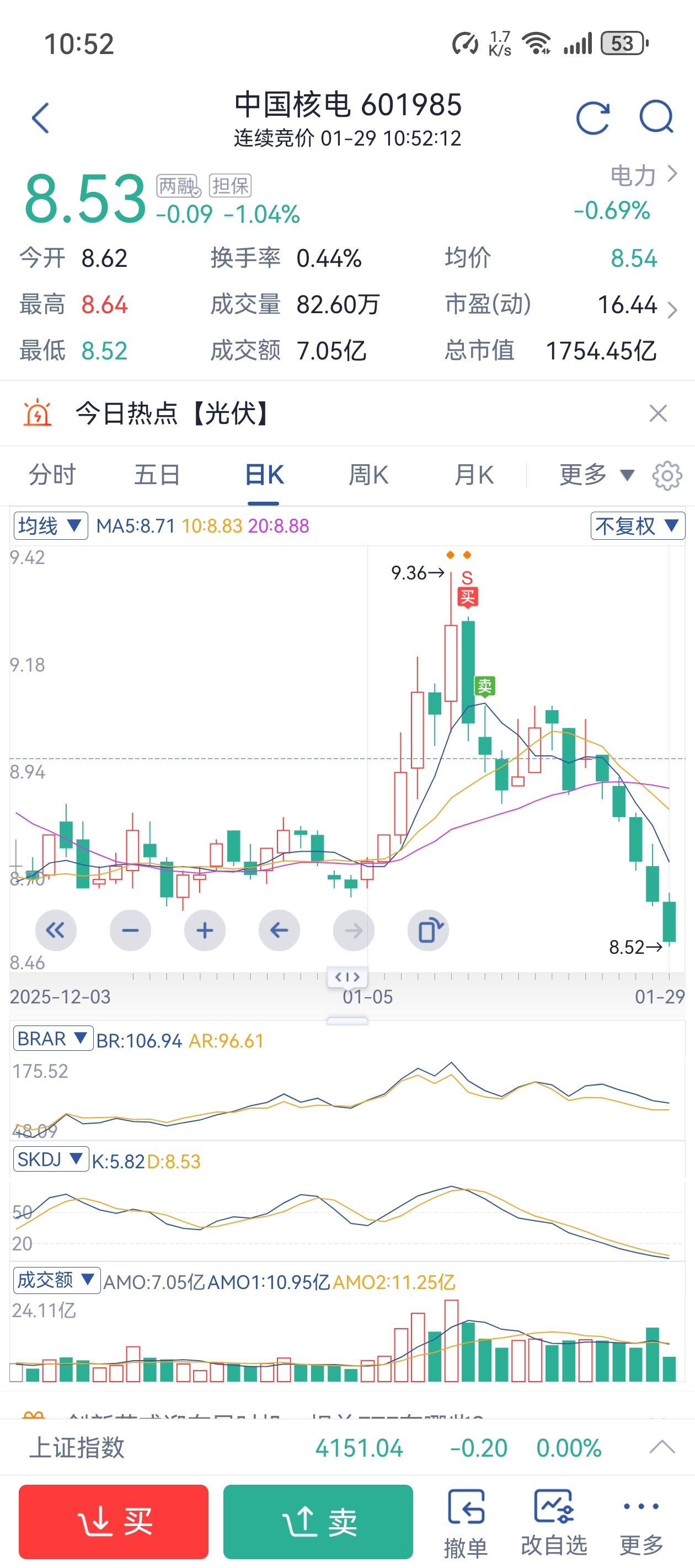Screen dimensions: 695x1568
Task: Zoom out the K-line chart
Action: coord(130,930)
